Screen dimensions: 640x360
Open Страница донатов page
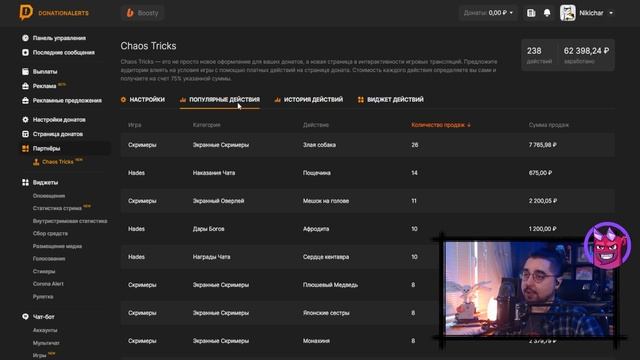pyautogui.click(x=58, y=134)
